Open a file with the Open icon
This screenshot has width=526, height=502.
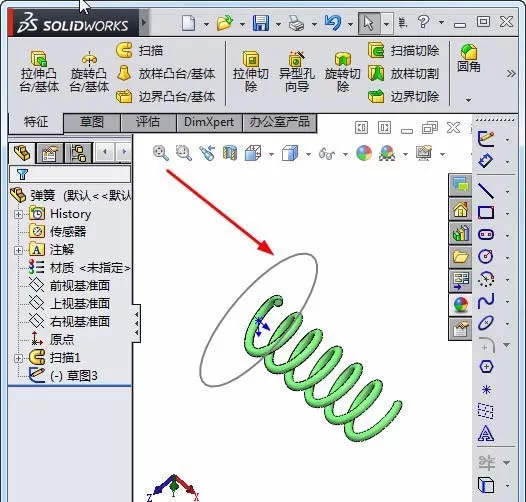coord(225,23)
